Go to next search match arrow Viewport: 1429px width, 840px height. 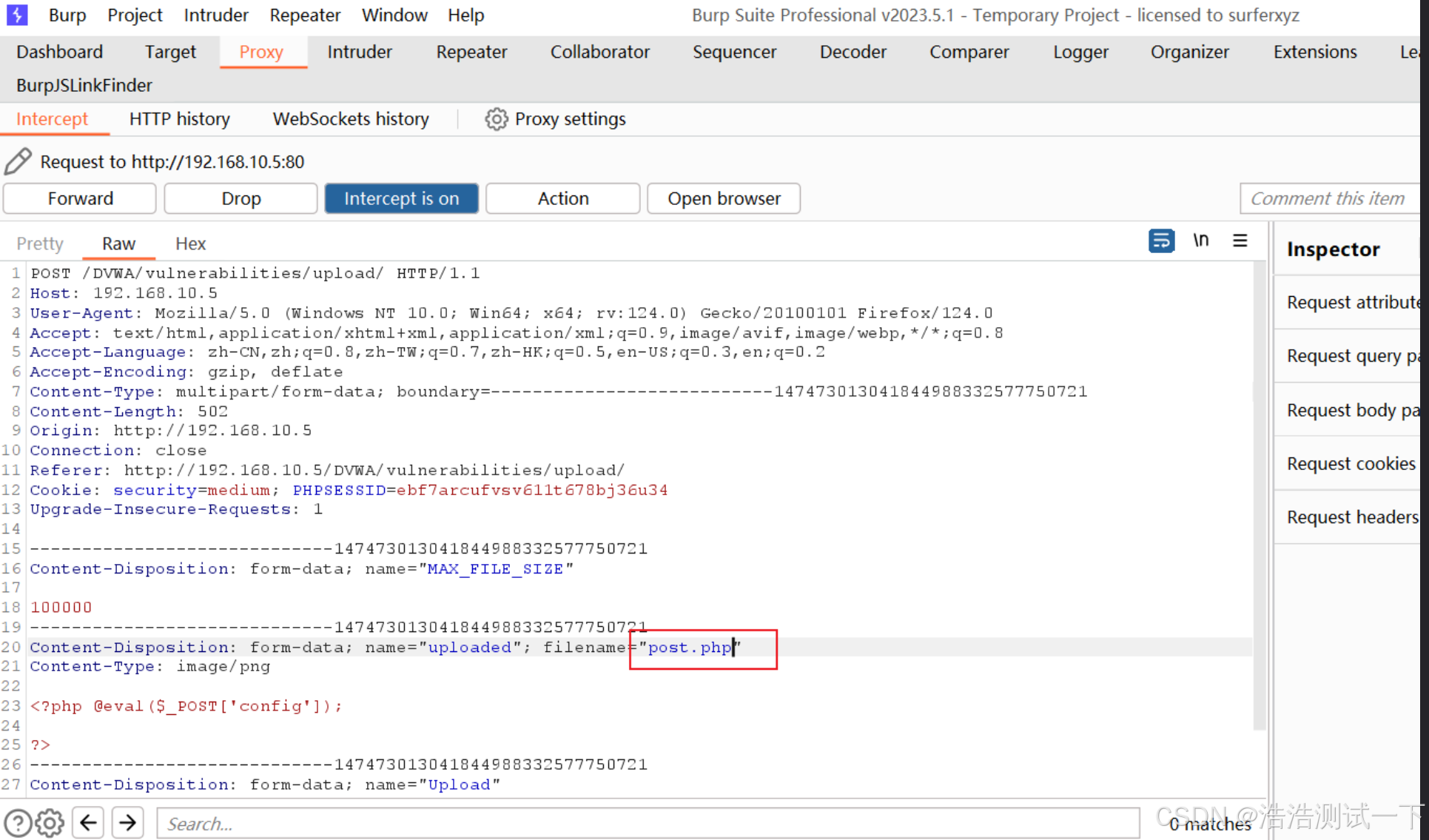coord(127,823)
